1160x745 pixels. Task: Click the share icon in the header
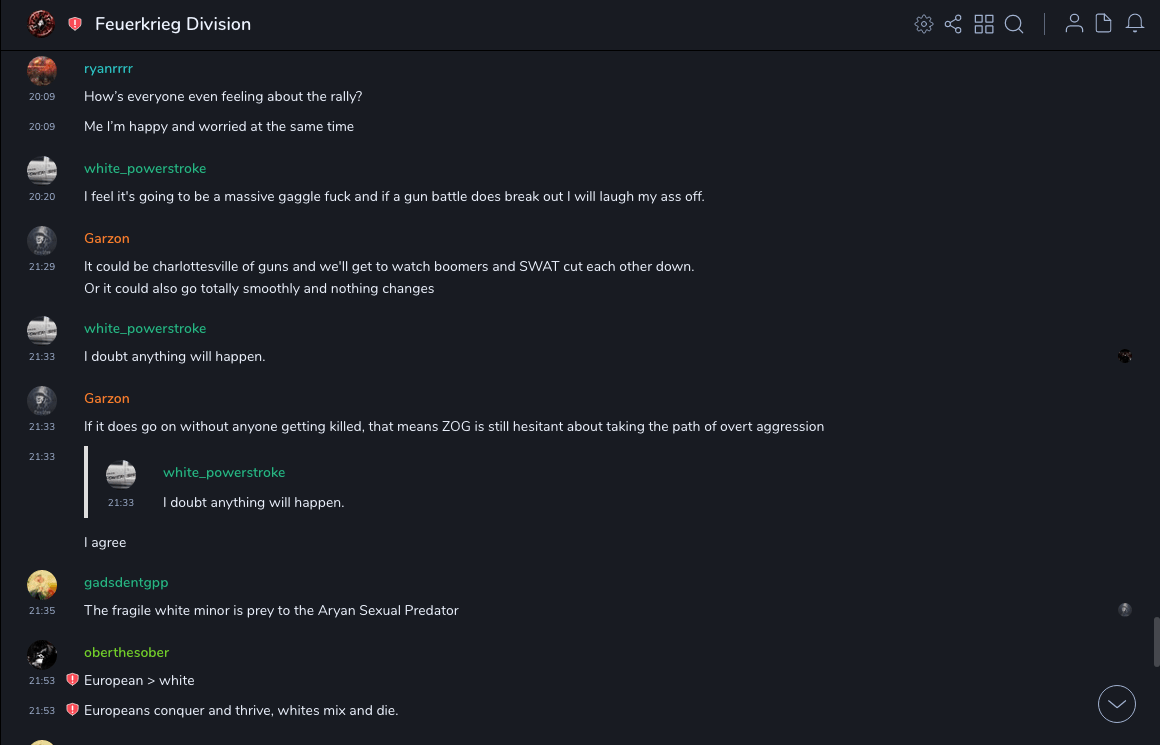(x=953, y=24)
